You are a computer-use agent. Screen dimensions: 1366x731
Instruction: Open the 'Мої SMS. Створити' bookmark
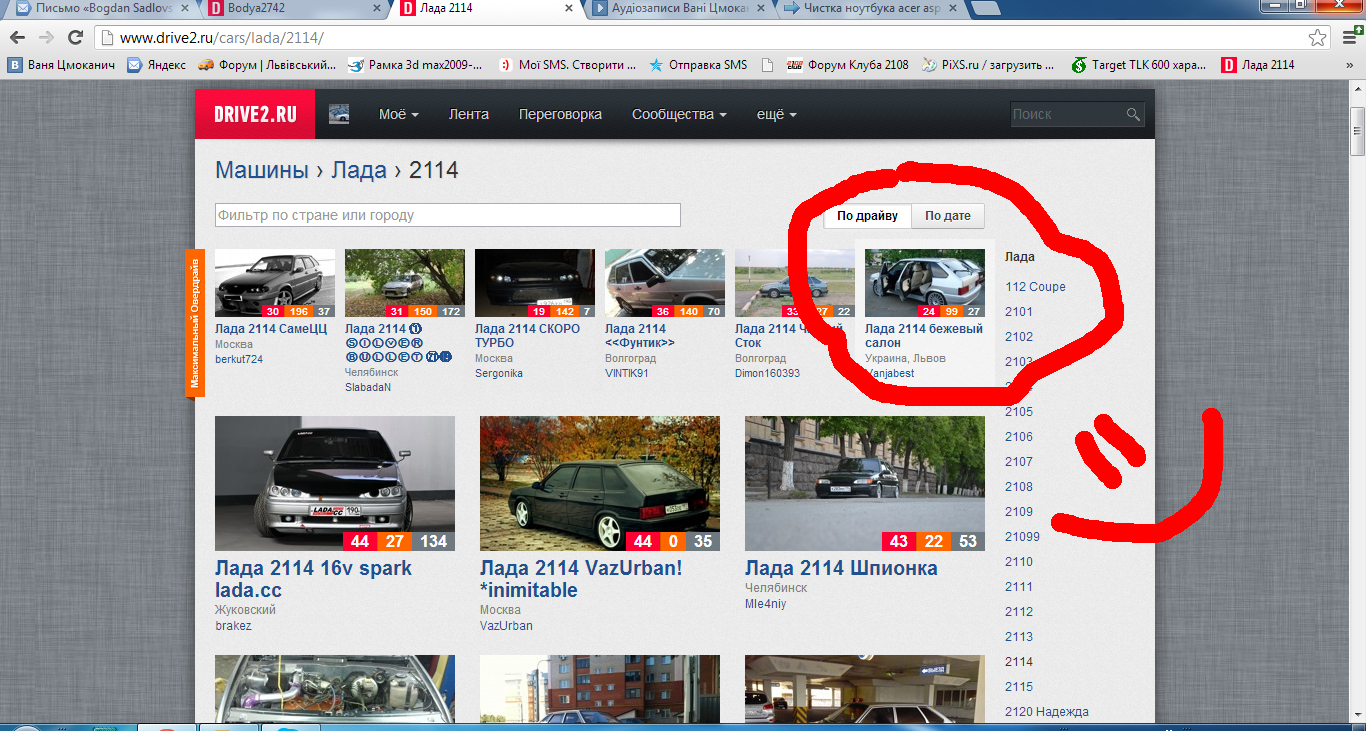[x=567, y=65]
